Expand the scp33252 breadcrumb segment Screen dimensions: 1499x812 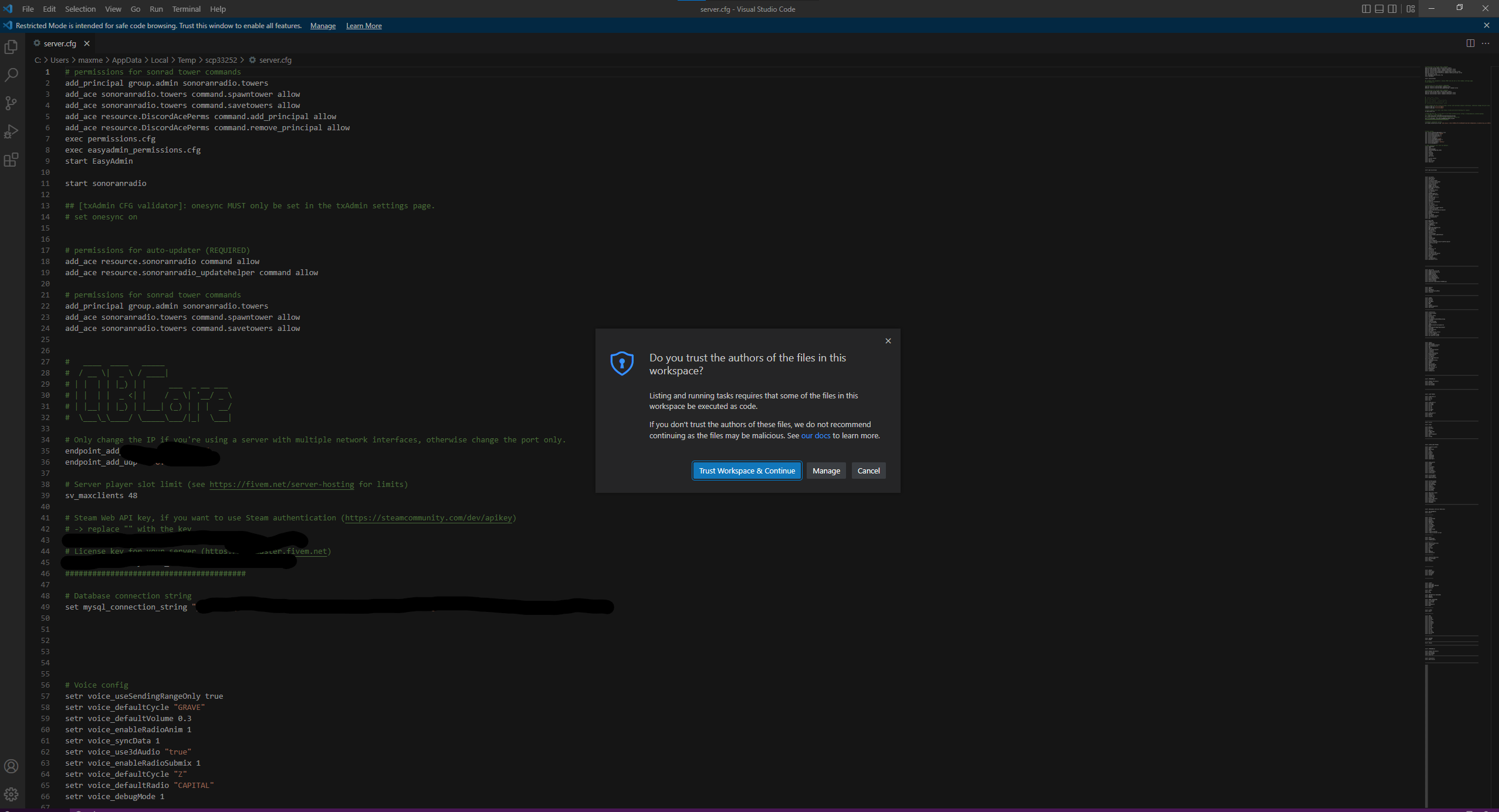pos(221,60)
